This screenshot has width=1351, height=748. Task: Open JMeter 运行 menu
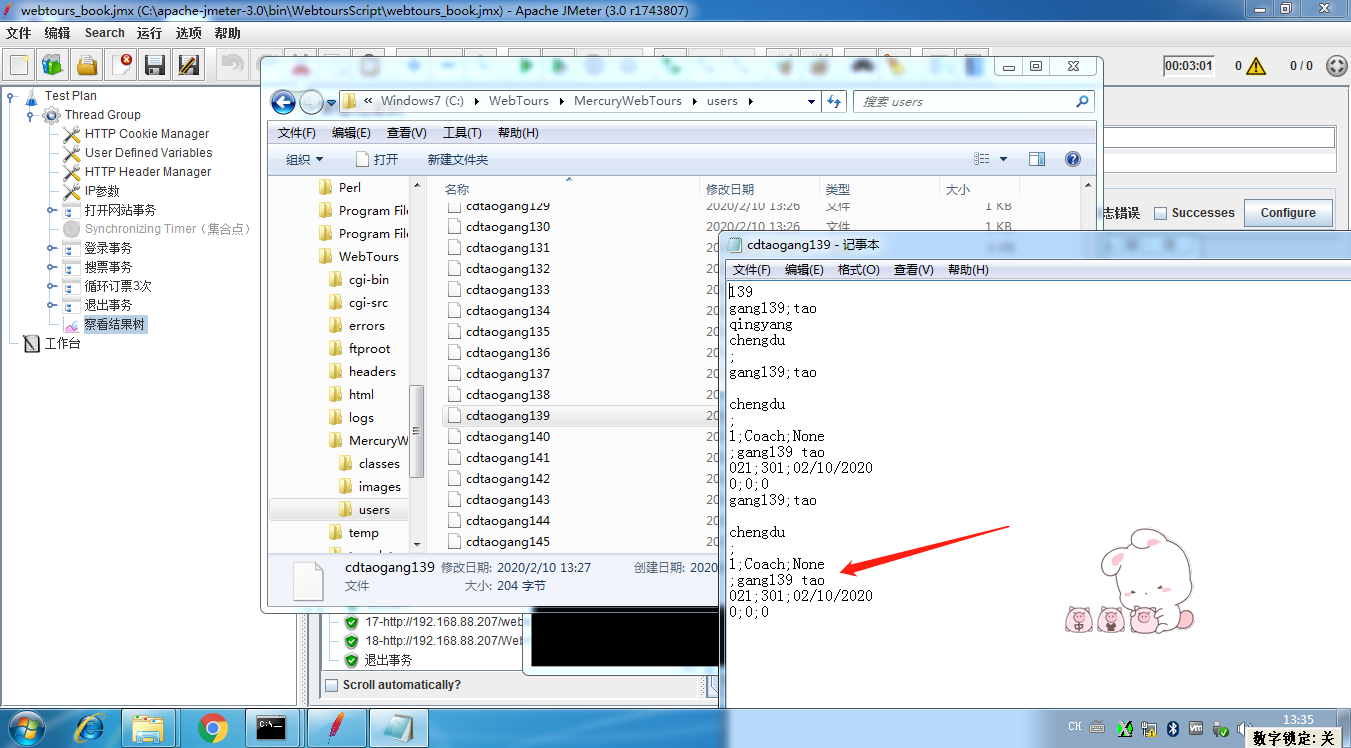pyautogui.click(x=150, y=33)
